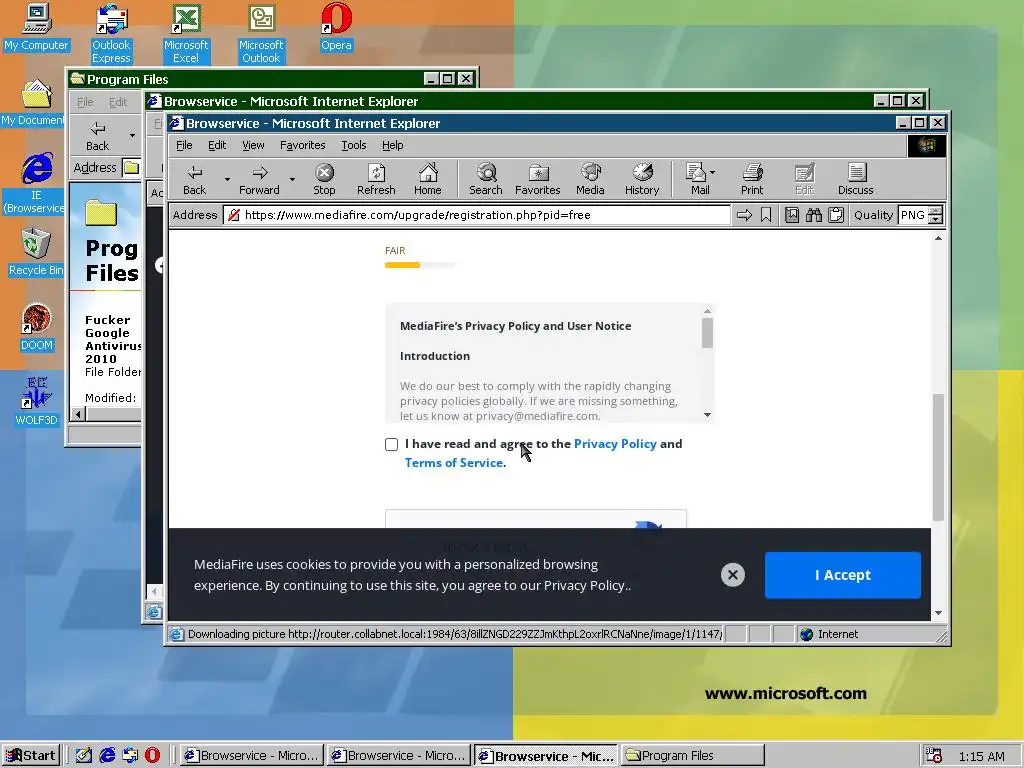Select the IE (Browservice) desktop icon
The image size is (1024, 768).
36,184
